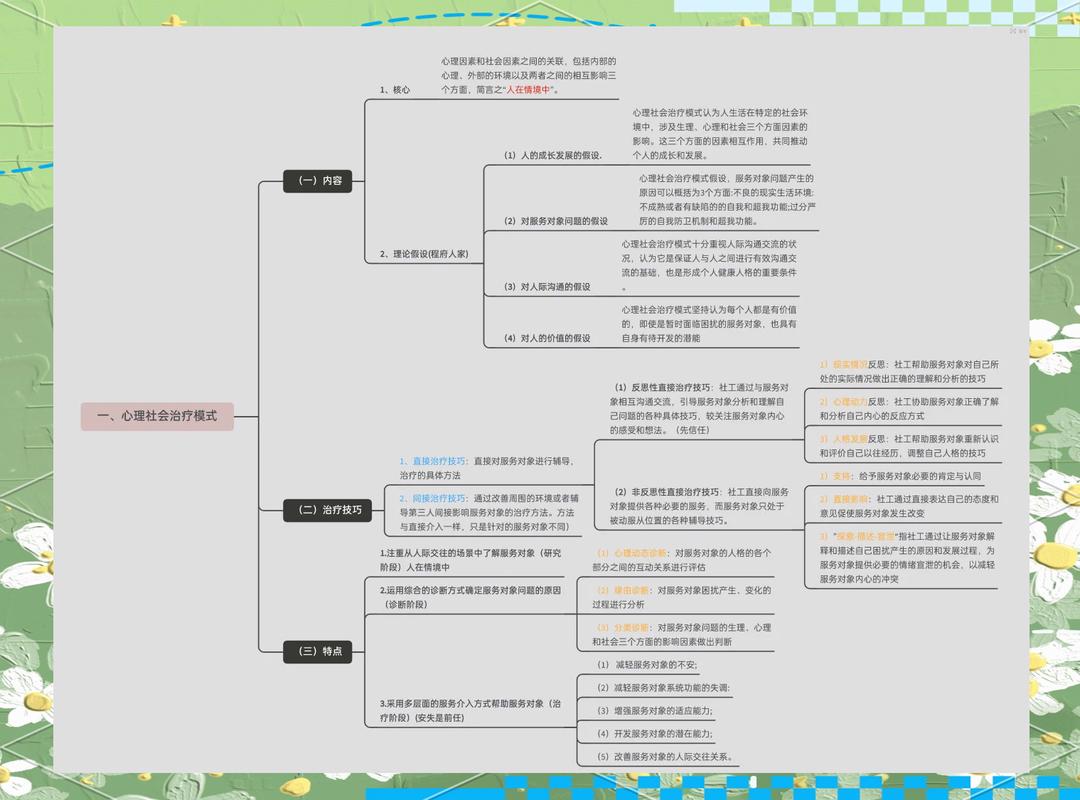1080x800 pixels.
Task: Select 1.注重从人际交往的场景中了解服务对象 node
Action: click(470, 560)
